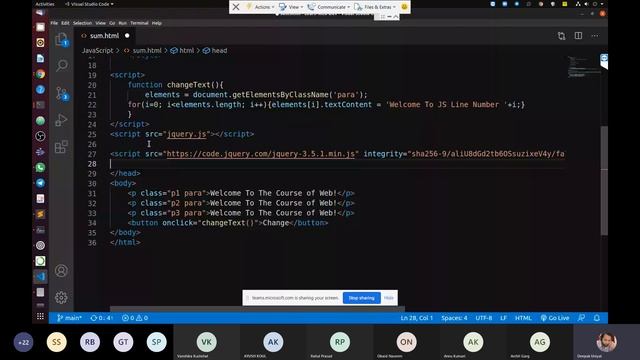Open the Run menu

pyautogui.click(x=122, y=23)
